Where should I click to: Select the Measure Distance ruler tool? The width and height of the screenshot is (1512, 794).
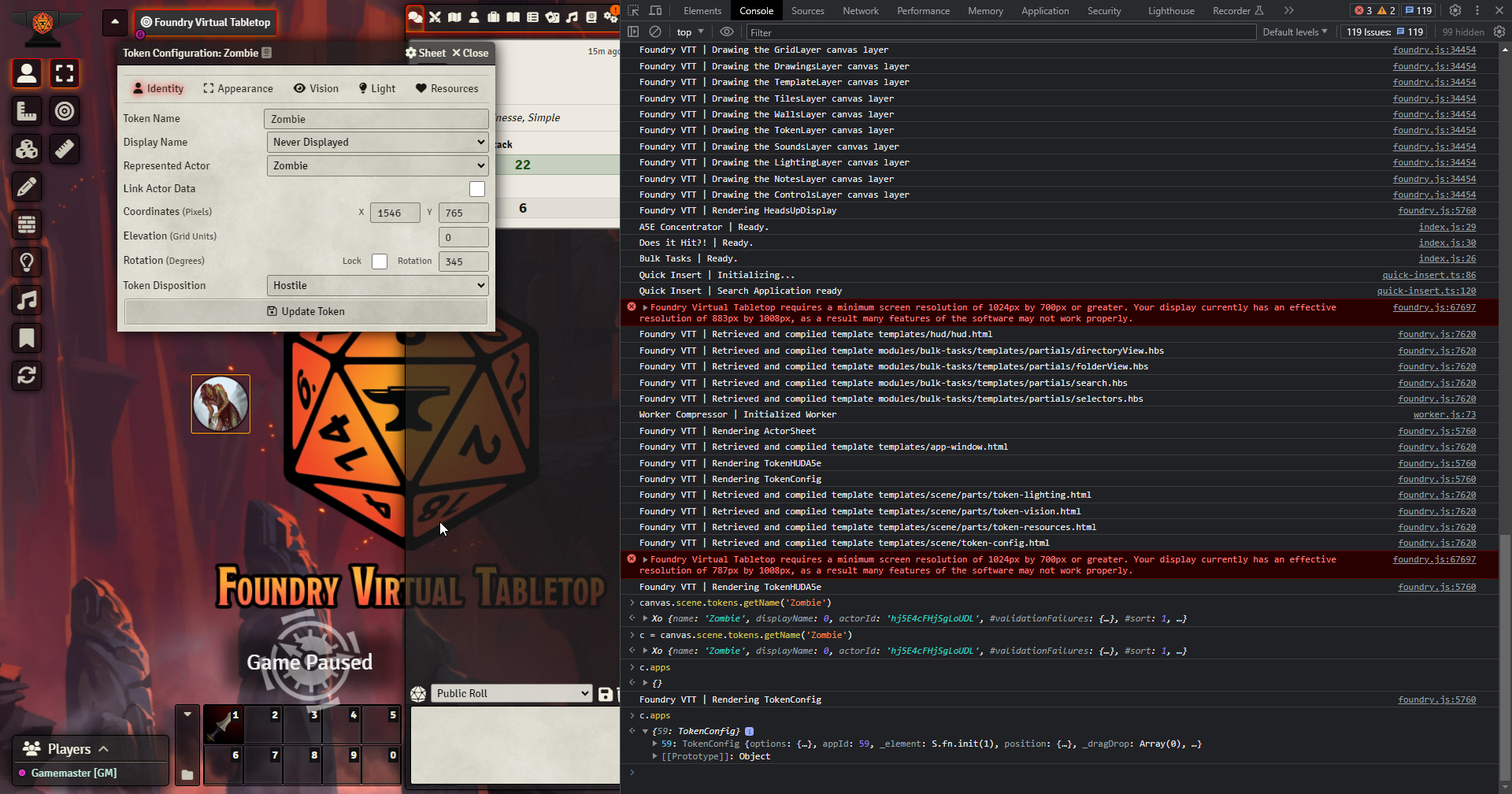(x=65, y=149)
